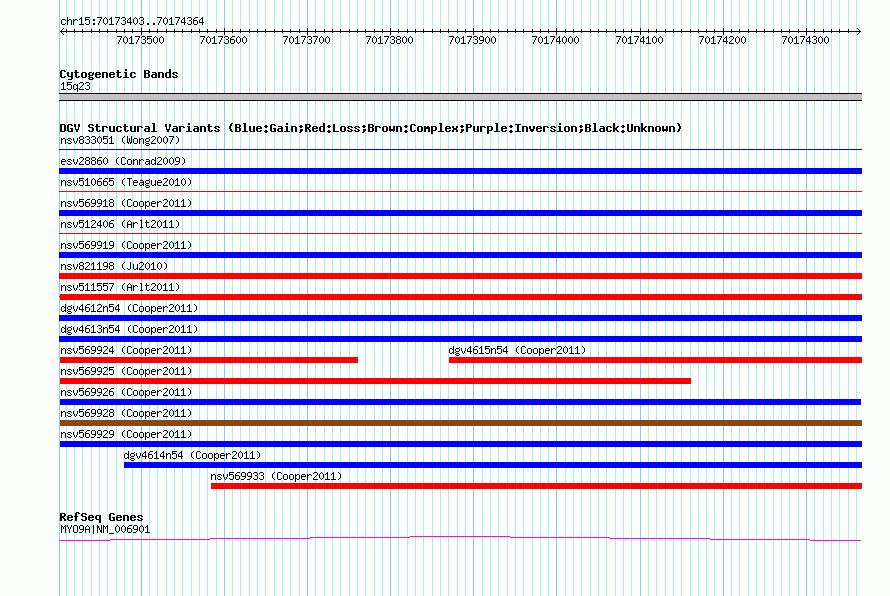
Task: Click the RefSeq Genes track heading
Action: coord(101,517)
